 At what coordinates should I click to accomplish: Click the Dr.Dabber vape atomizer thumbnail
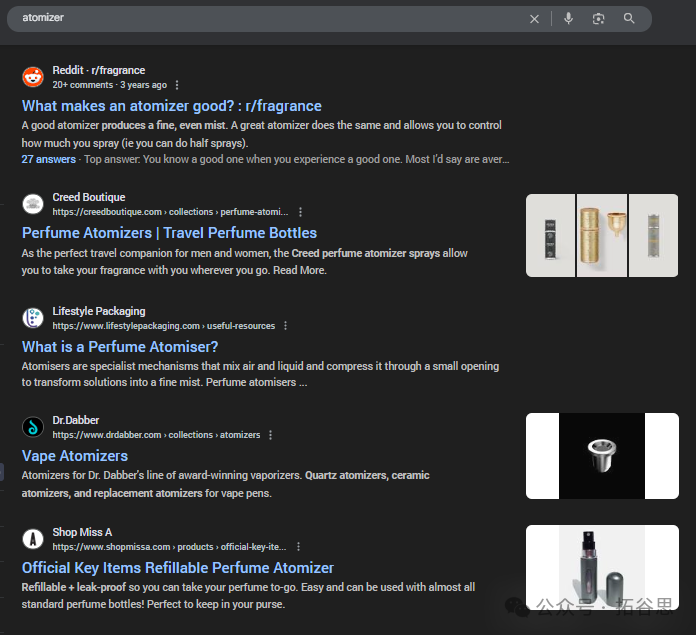pyautogui.click(x=602, y=456)
